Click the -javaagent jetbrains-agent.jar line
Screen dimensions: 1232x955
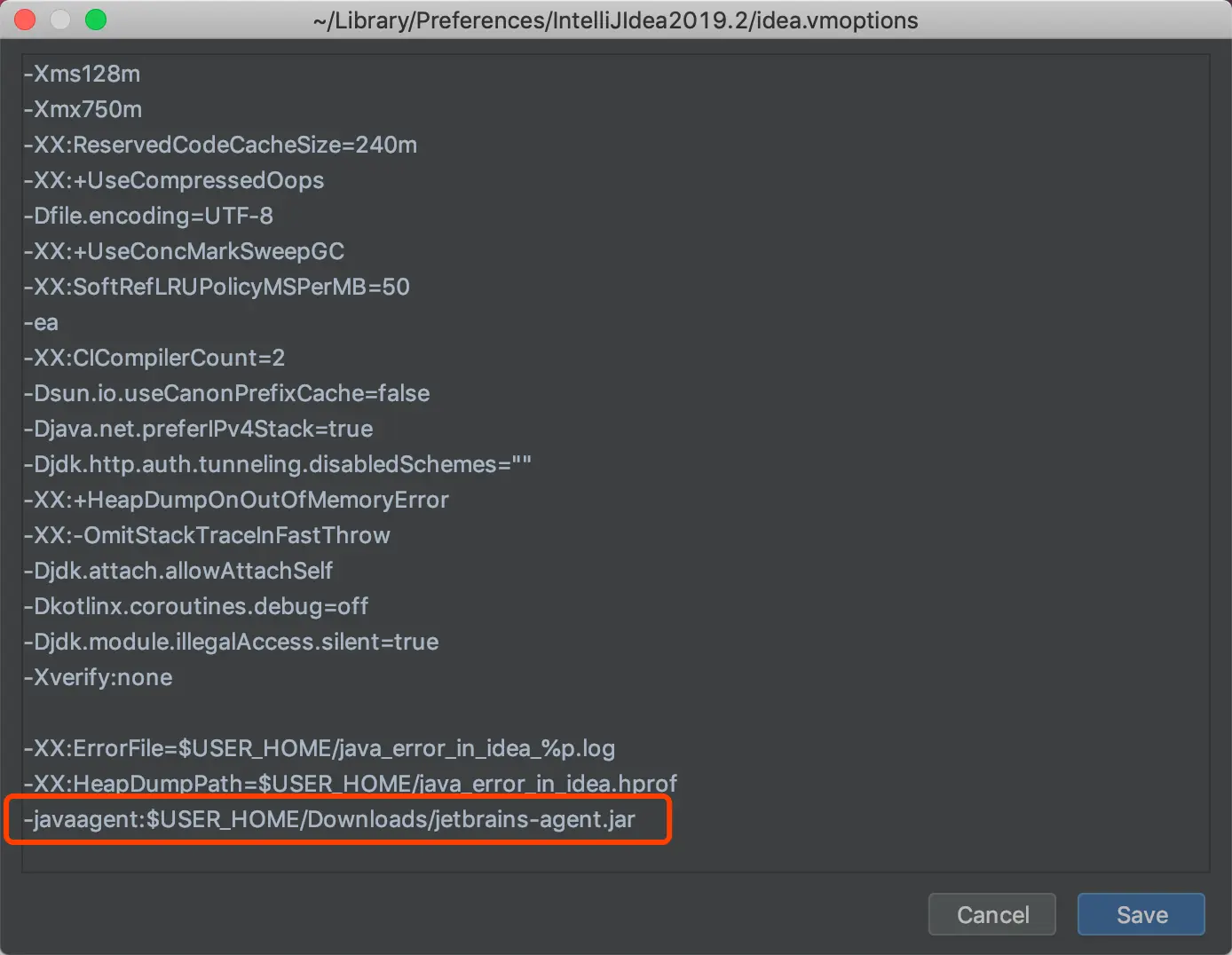pos(329,819)
